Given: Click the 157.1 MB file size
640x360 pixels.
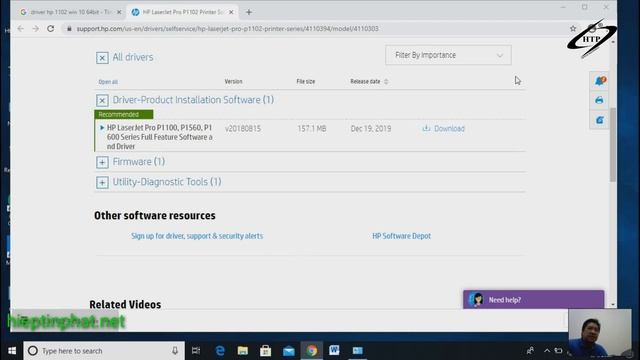Looking at the screenshot, I should click(312, 129).
